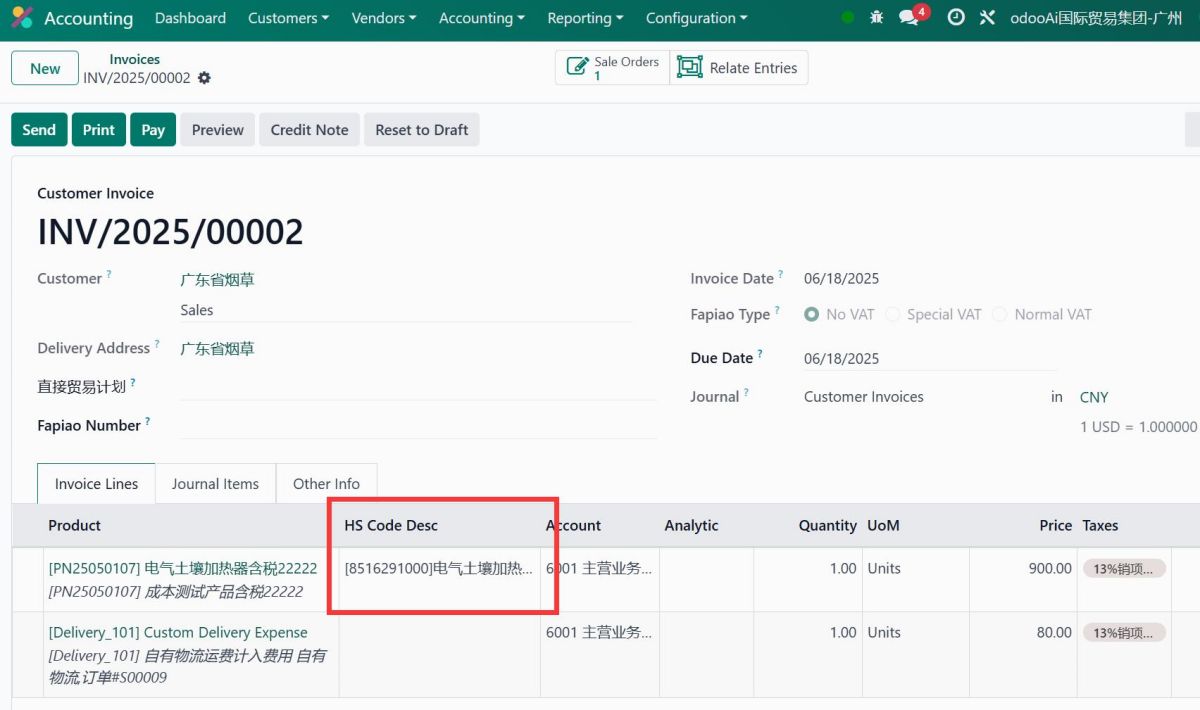Expand the Vendors dropdown menu
The height and width of the screenshot is (710, 1200).
tap(384, 18)
